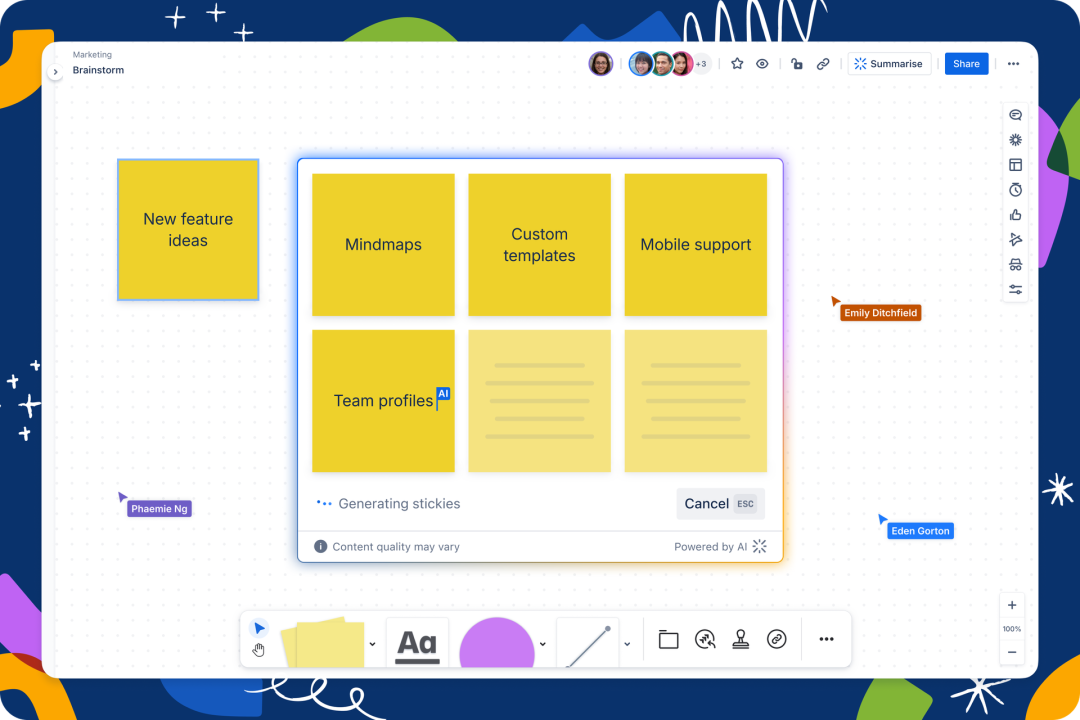This screenshot has height=720, width=1080.
Task: Click the blue Share button
Action: pyautogui.click(x=966, y=63)
